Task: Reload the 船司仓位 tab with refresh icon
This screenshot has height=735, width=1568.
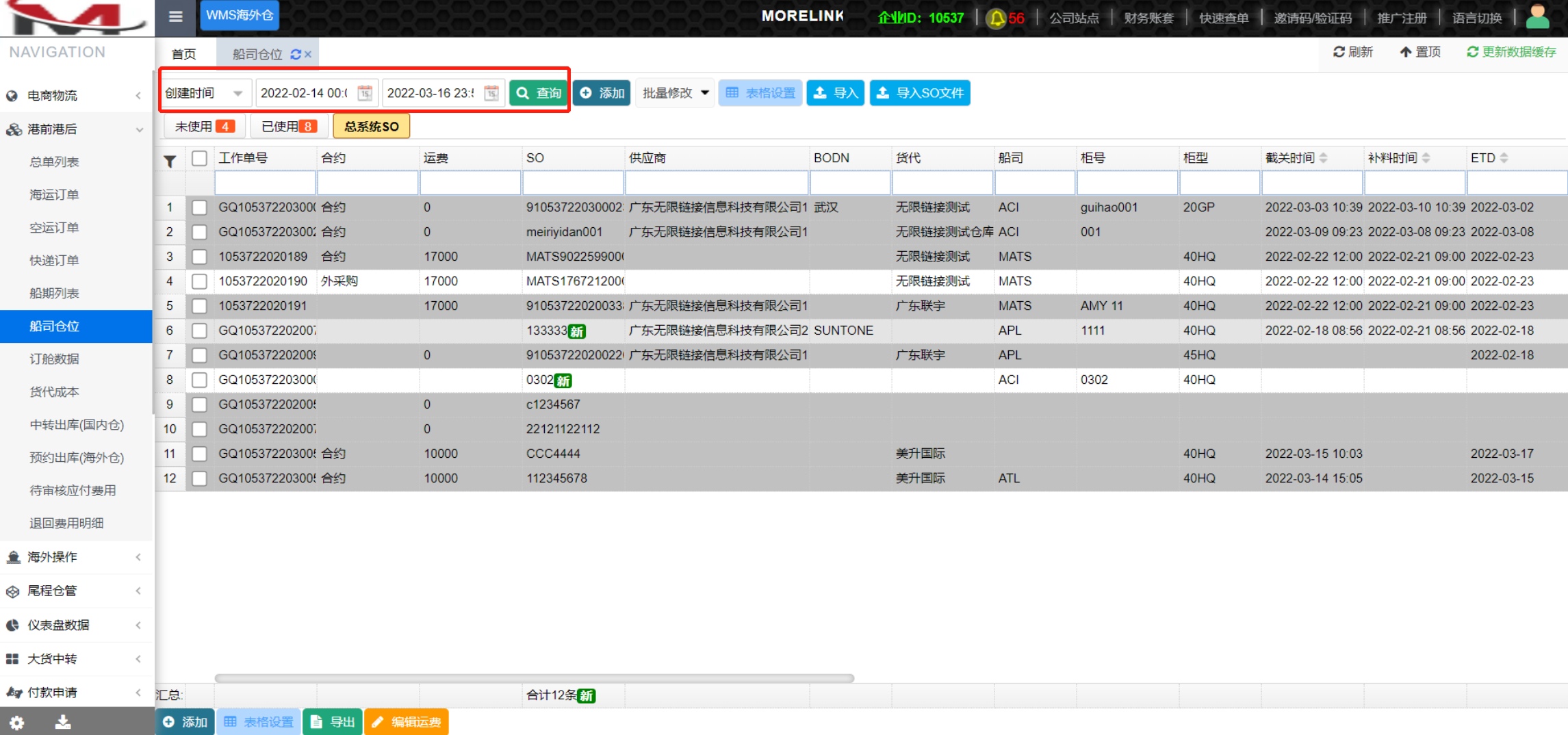Action: click(296, 54)
